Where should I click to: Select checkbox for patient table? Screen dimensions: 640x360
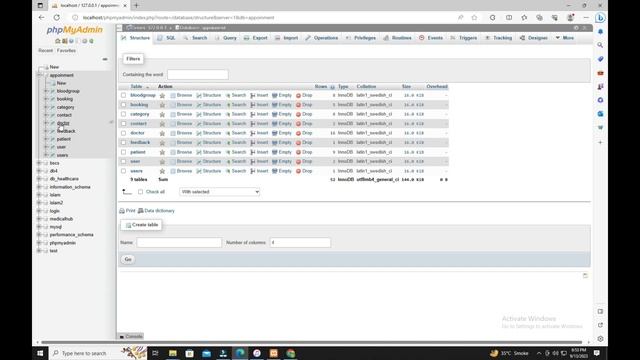click(x=124, y=152)
